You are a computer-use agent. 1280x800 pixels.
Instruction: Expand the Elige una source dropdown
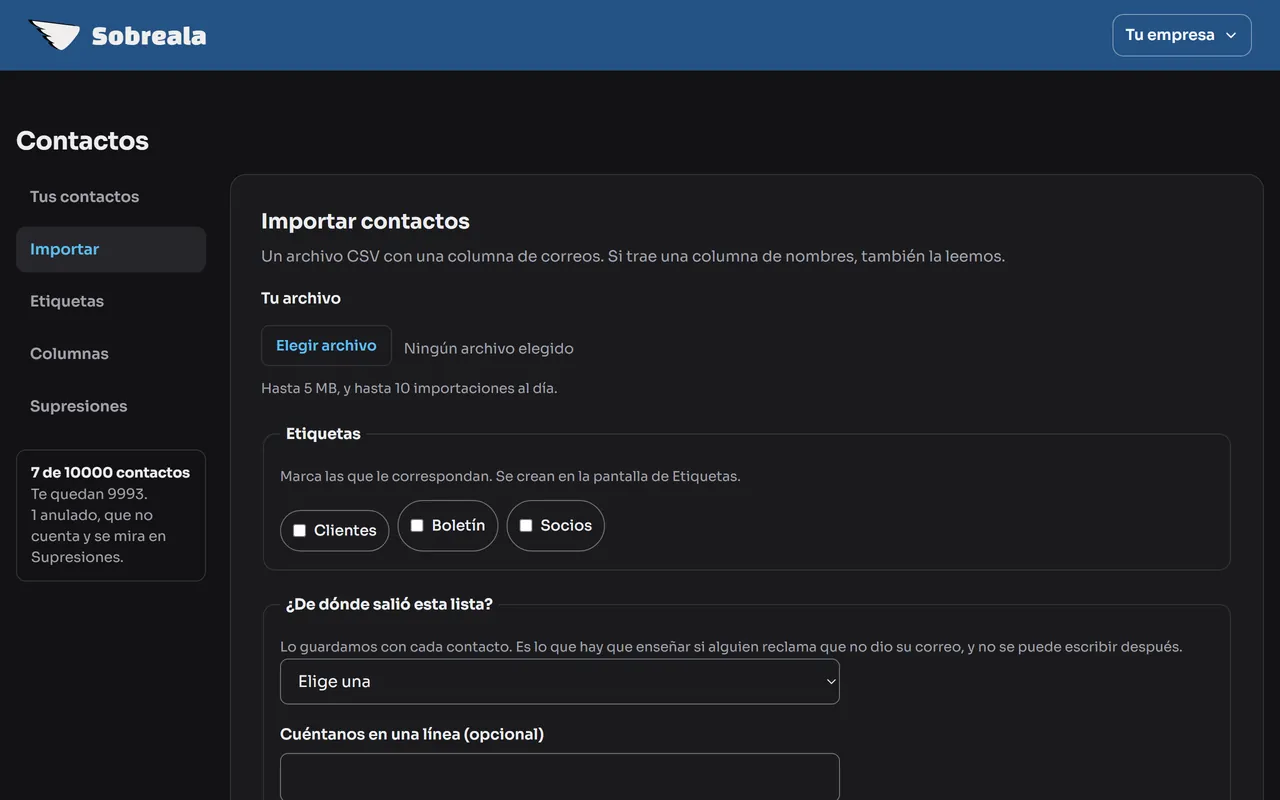coord(560,682)
